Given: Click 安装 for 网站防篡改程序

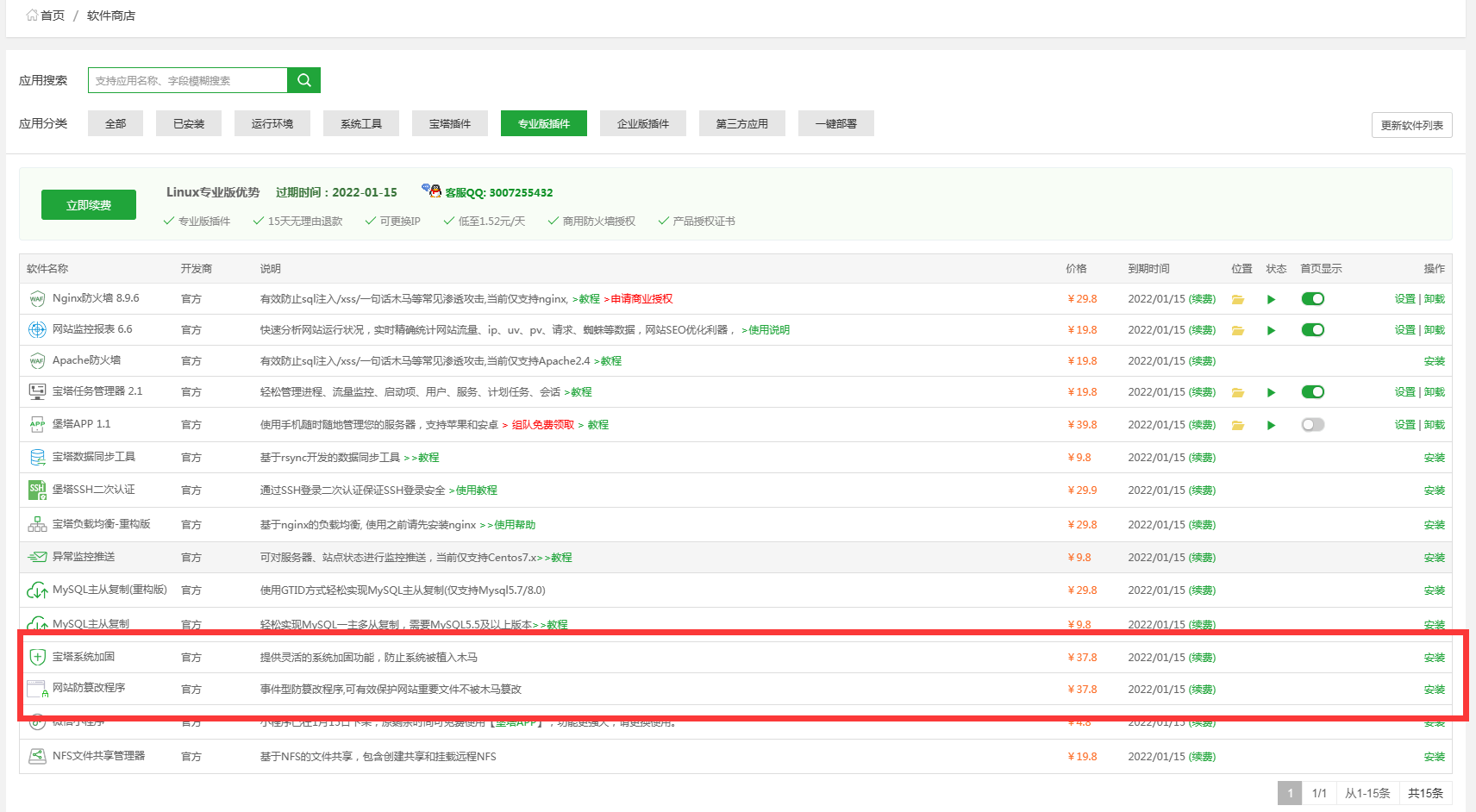Looking at the screenshot, I should tap(1435, 690).
